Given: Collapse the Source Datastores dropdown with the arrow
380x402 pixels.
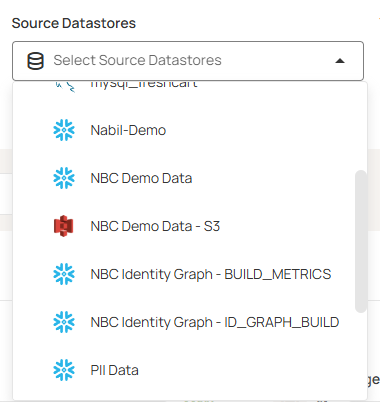Looking at the screenshot, I should [340, 61].
